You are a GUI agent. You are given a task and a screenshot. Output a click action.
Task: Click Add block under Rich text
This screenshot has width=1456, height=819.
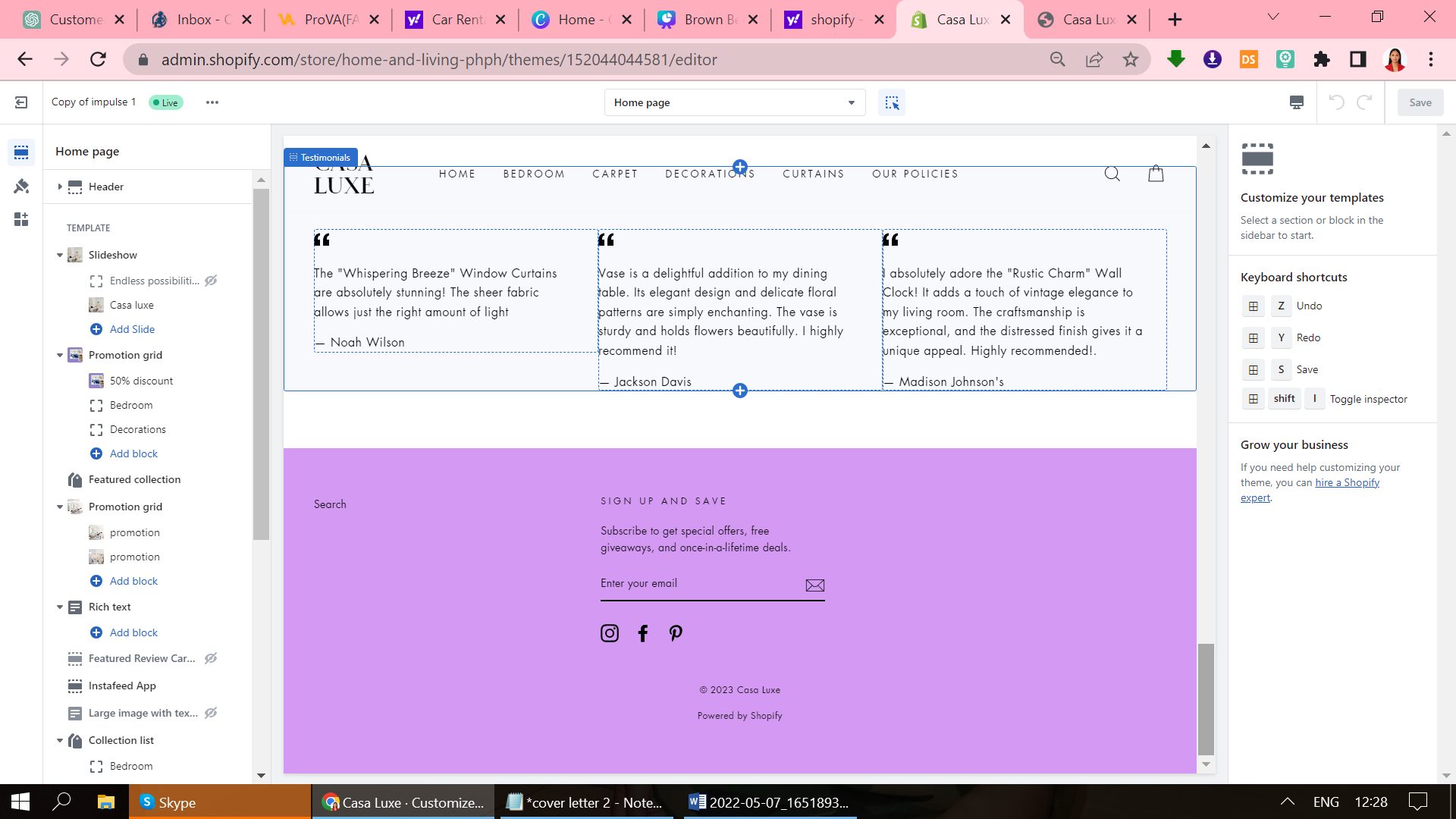pos(133,632)
